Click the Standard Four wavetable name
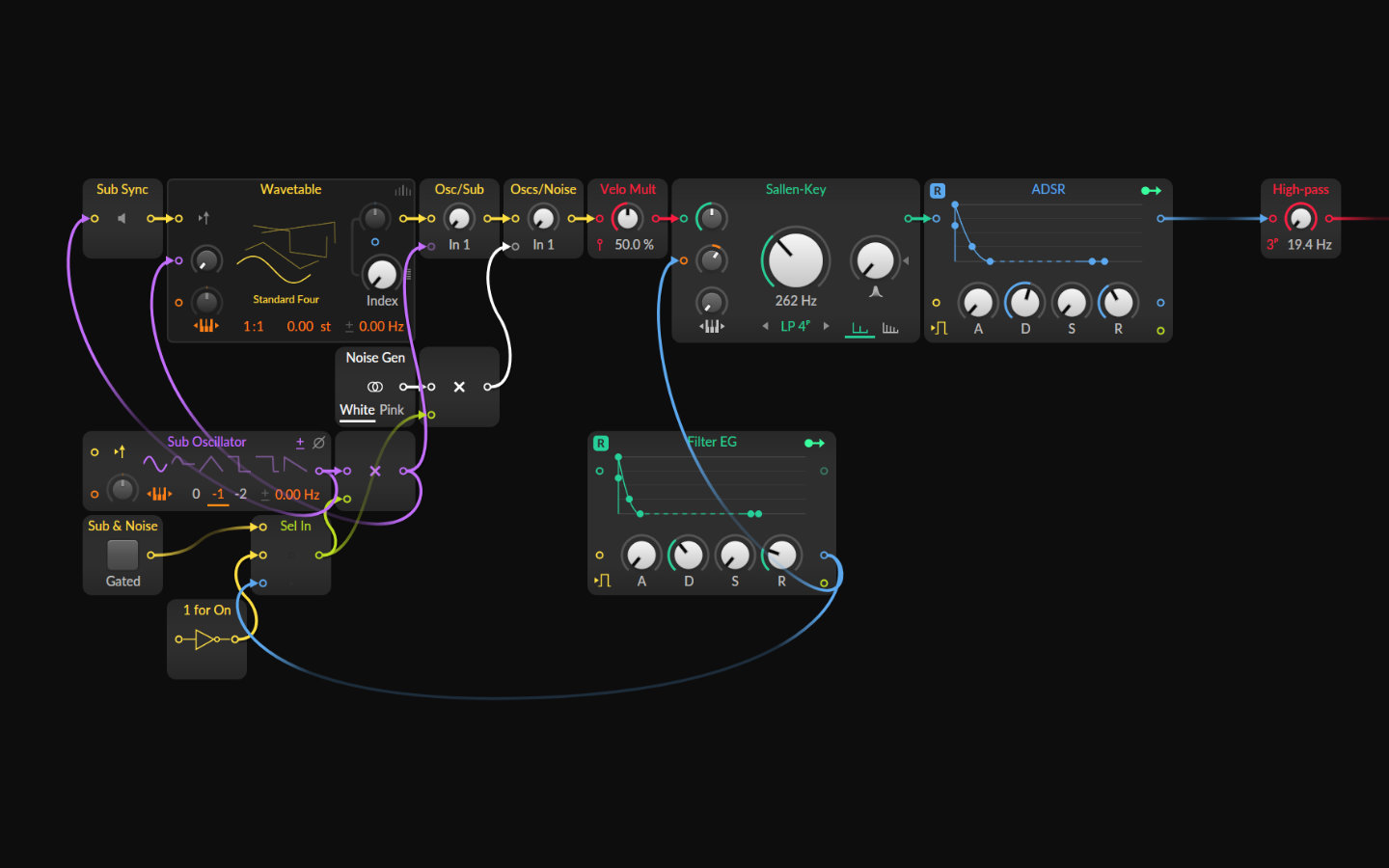 286,299
